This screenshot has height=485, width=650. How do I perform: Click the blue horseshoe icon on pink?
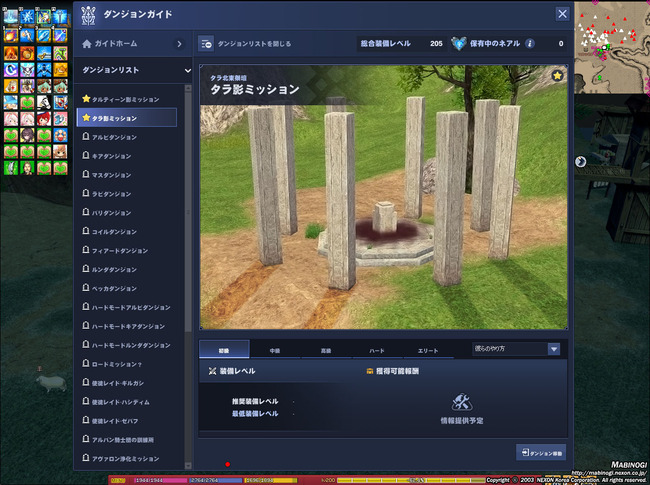click(60, 119)
